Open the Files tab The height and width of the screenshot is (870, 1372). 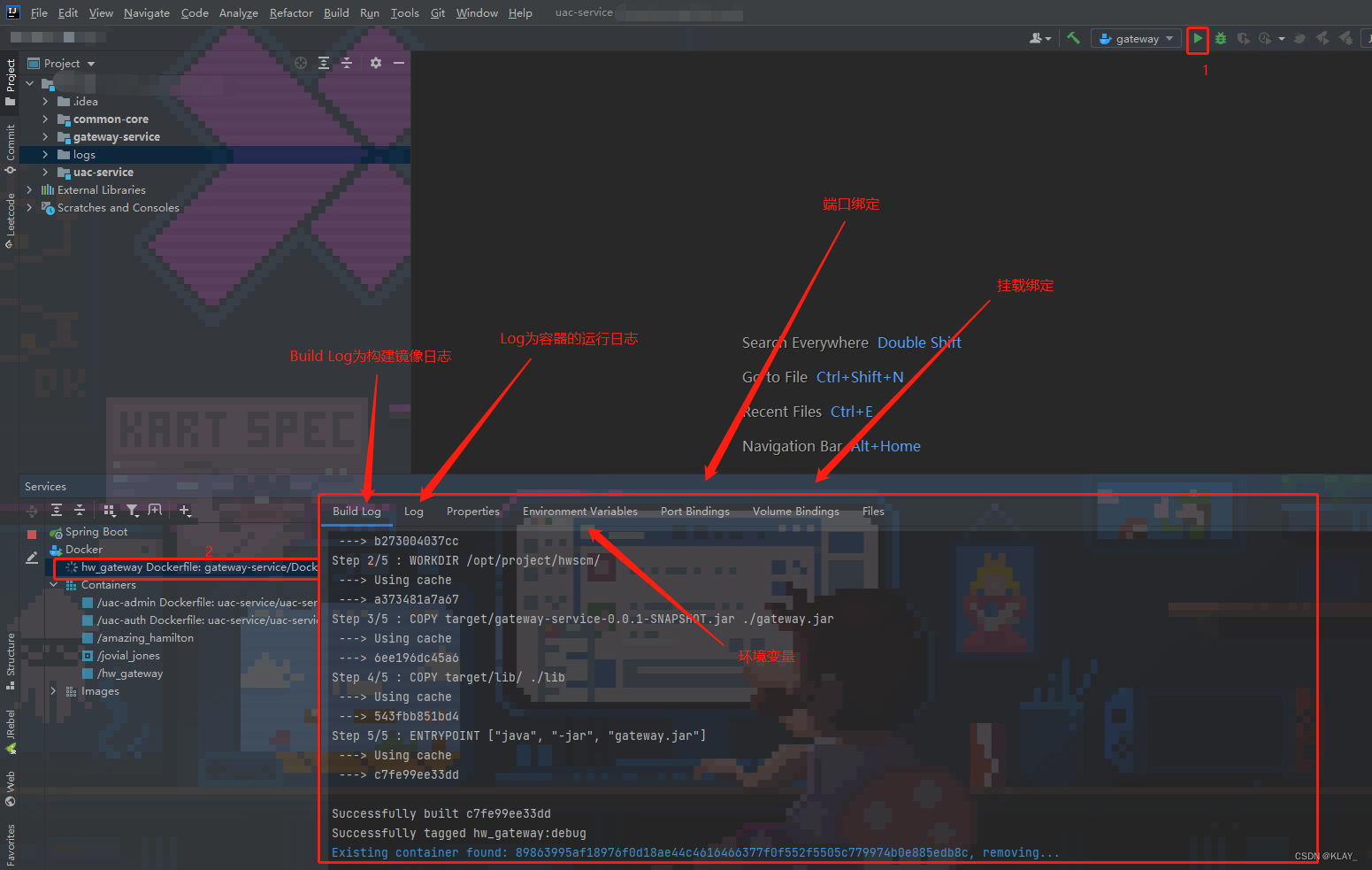tap(873, 511)
